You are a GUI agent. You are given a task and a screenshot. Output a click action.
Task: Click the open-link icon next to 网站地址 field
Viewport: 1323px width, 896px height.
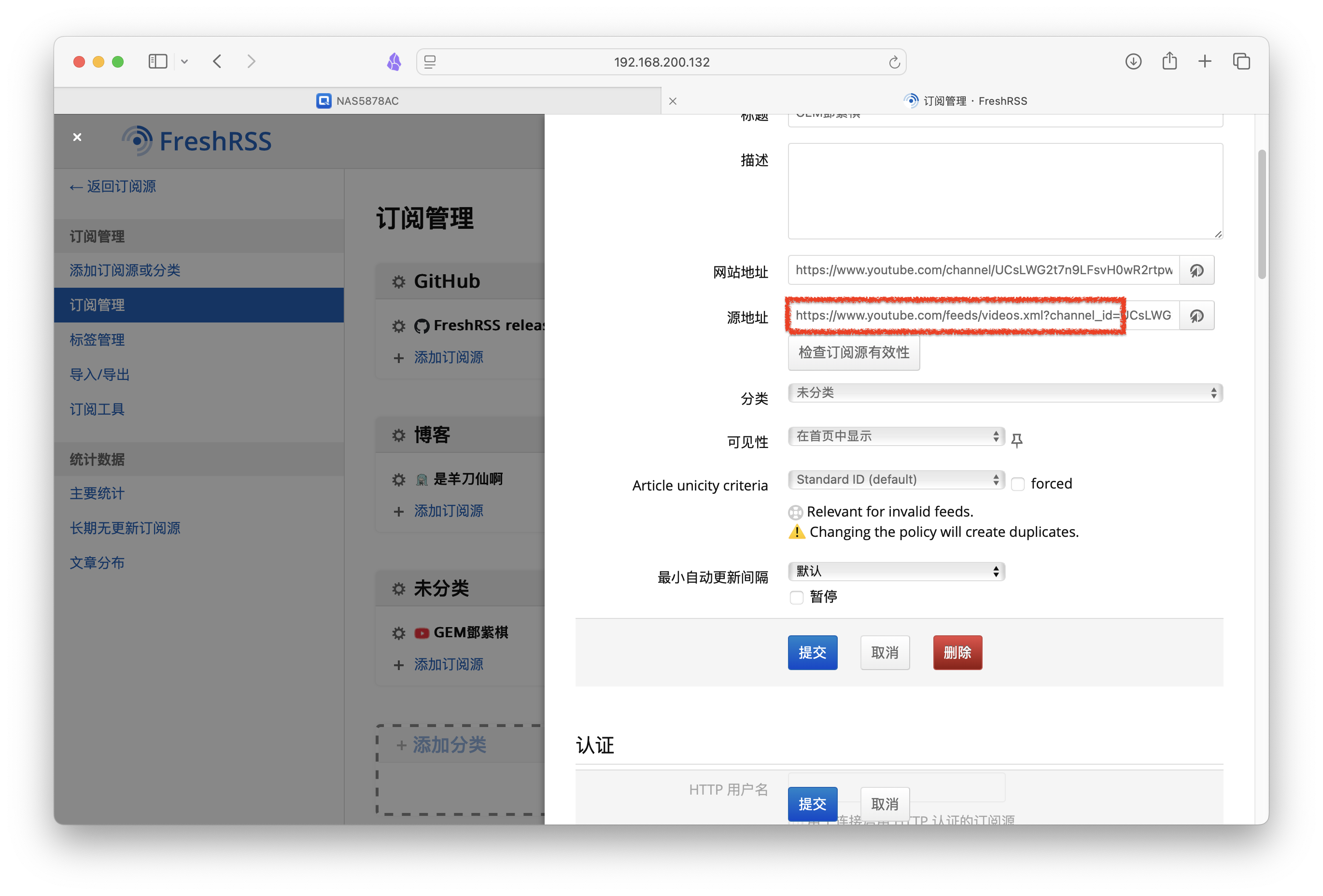click(x=1196, y=270)
